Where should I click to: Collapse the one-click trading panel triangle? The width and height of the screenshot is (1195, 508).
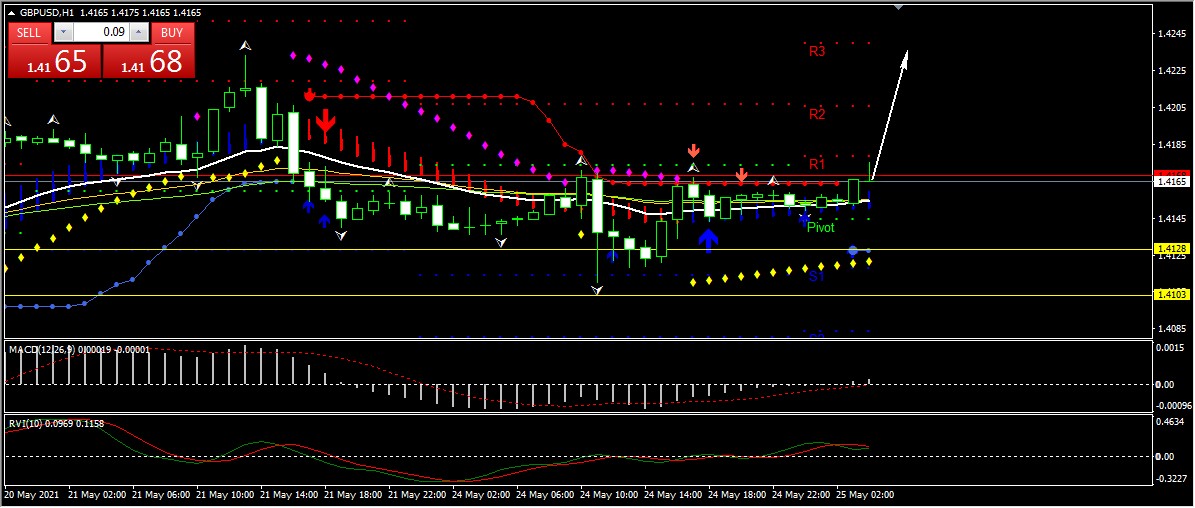point(12,13)
